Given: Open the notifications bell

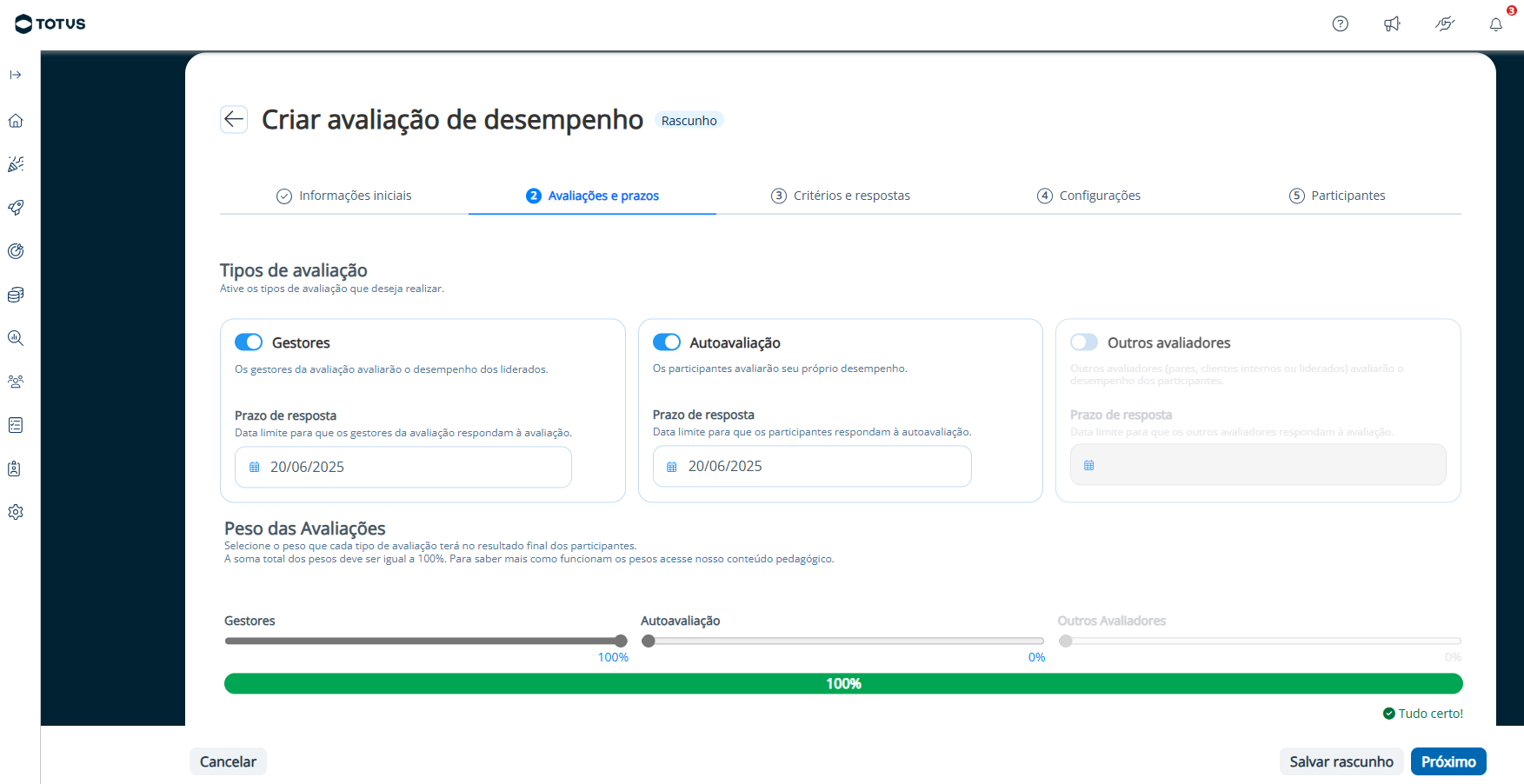Looking at the screenshot, I should (x=1495, y=24).
